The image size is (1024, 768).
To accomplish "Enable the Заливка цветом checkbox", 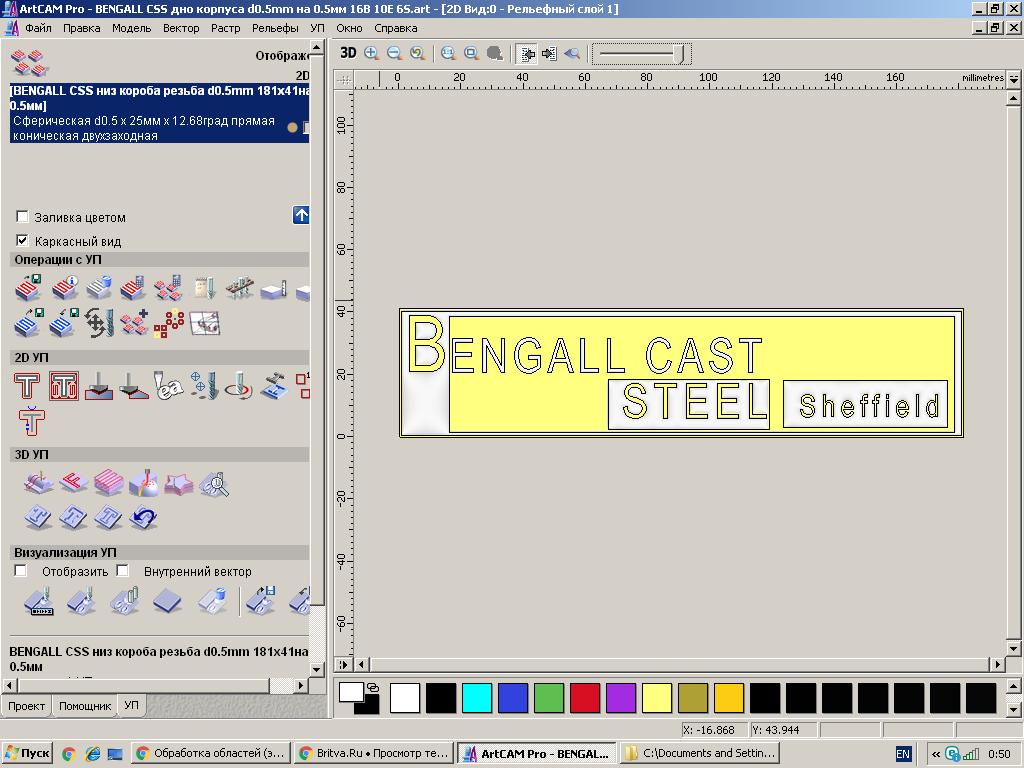I will pyautogui.click(x=22, y=217).
